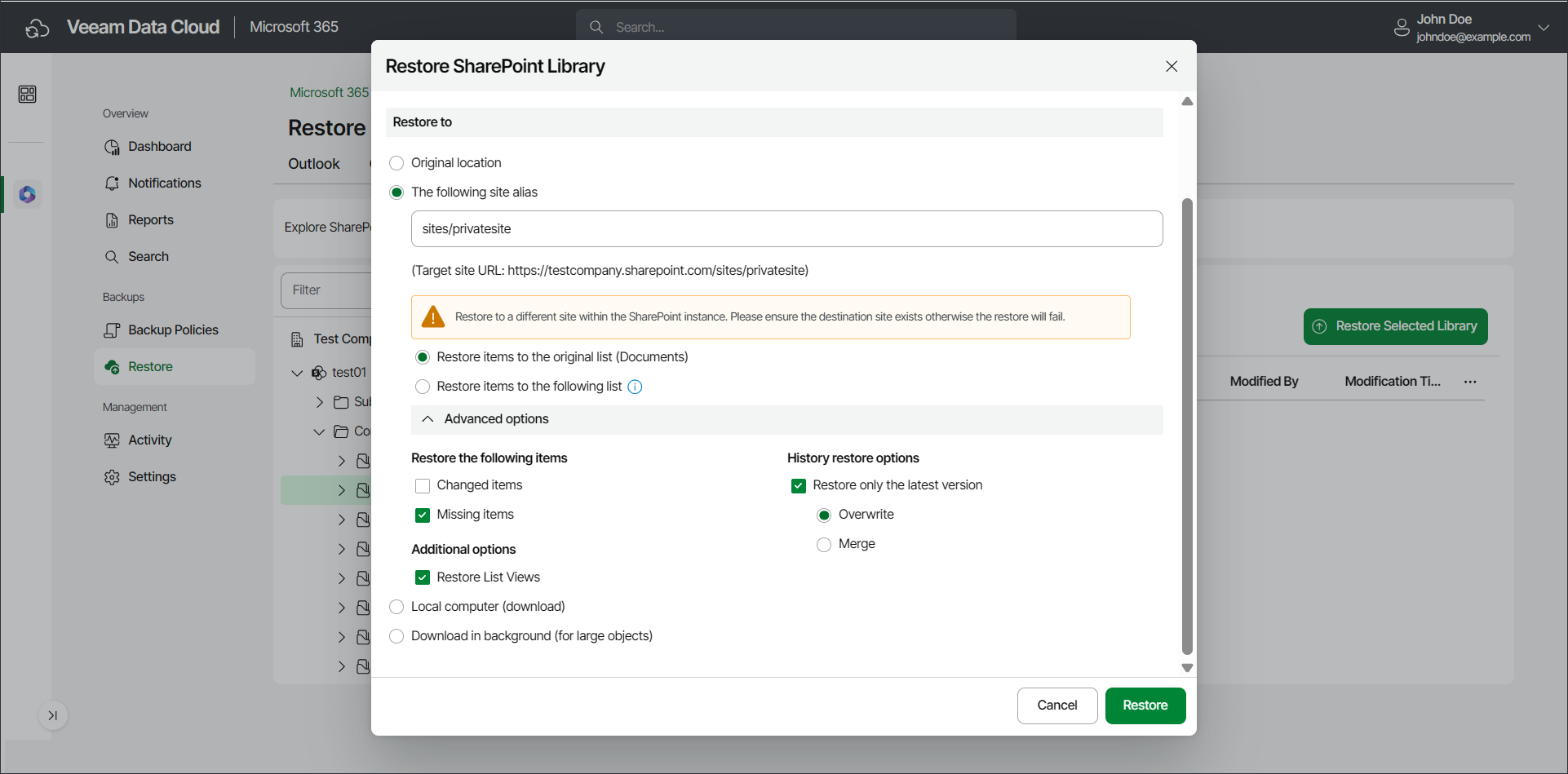Open the app grid icon in left rail
The width and height of the screenshot is (1568, 774).
tap(27, 95)
